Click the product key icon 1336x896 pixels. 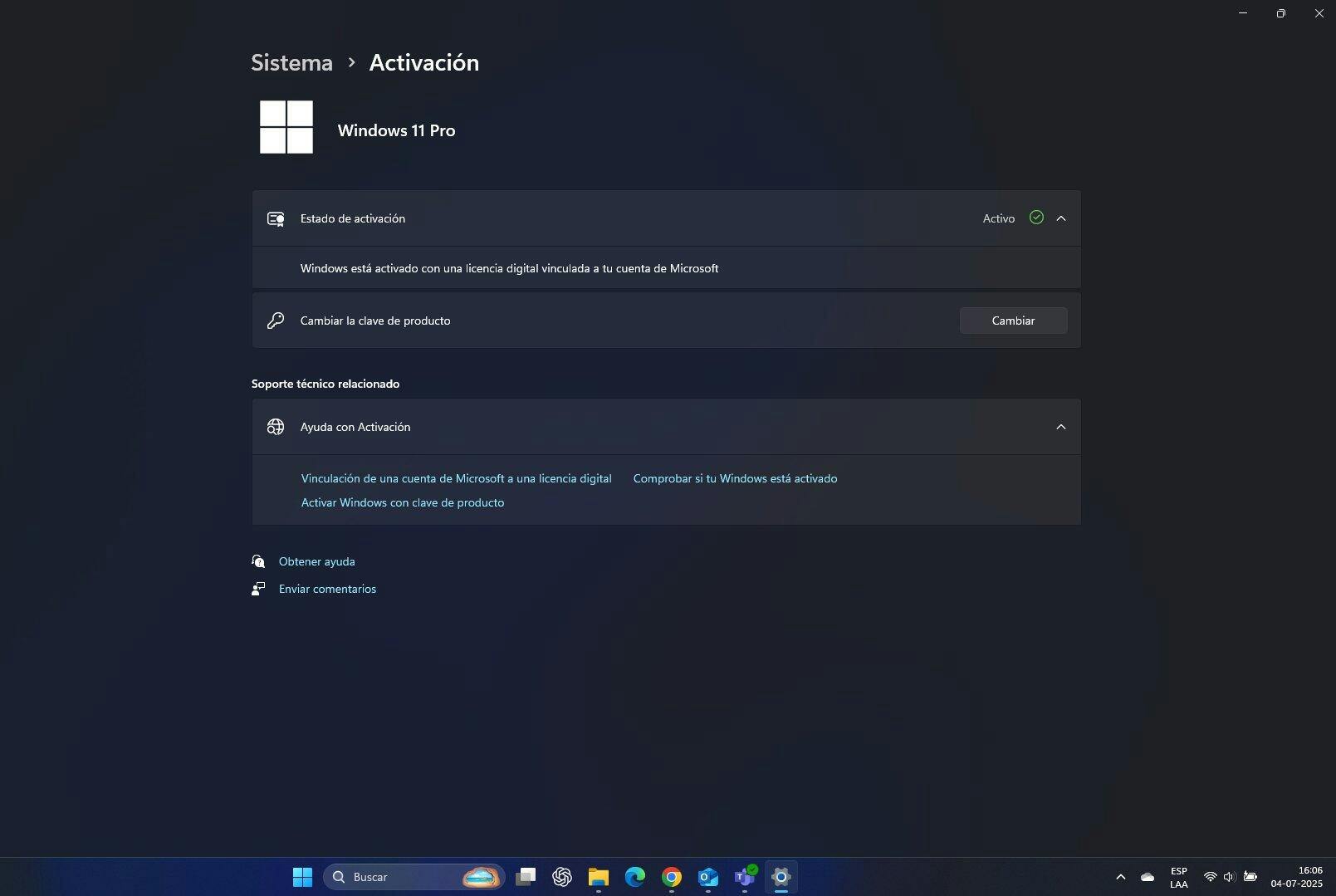tap(276, 321)
